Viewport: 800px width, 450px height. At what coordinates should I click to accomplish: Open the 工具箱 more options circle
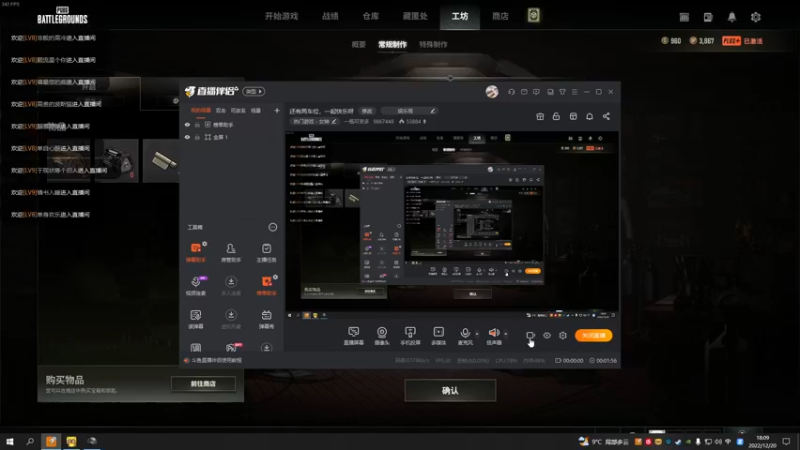pyautogui.click(x=272, y=227)
